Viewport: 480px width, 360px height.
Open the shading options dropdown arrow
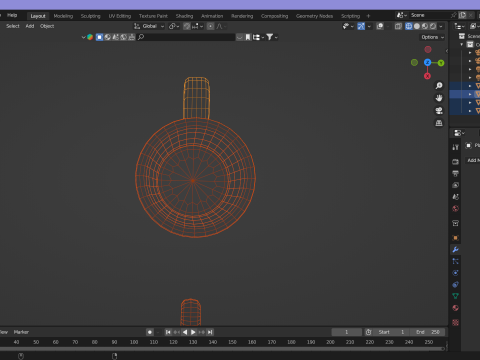pyautogui.click(x=441, y=26)
